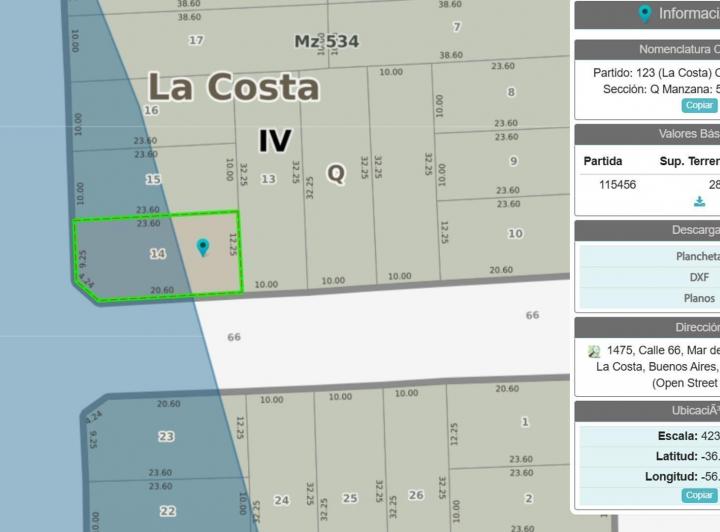Image resolution: width=720 pixels, height=532 pixels.
Task: Open the Plancheta download row
Action: pyautogui.click(x=650, y=256)
